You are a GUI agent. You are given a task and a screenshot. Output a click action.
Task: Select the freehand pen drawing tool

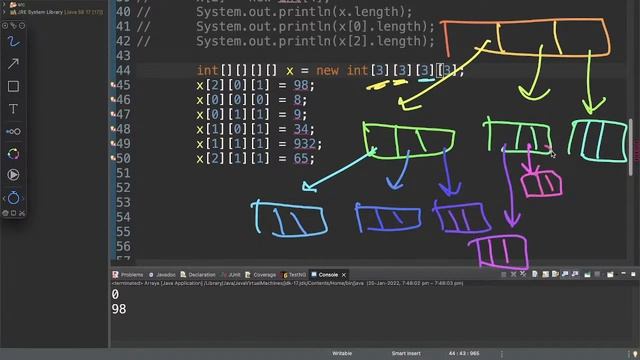click(13, 41)
